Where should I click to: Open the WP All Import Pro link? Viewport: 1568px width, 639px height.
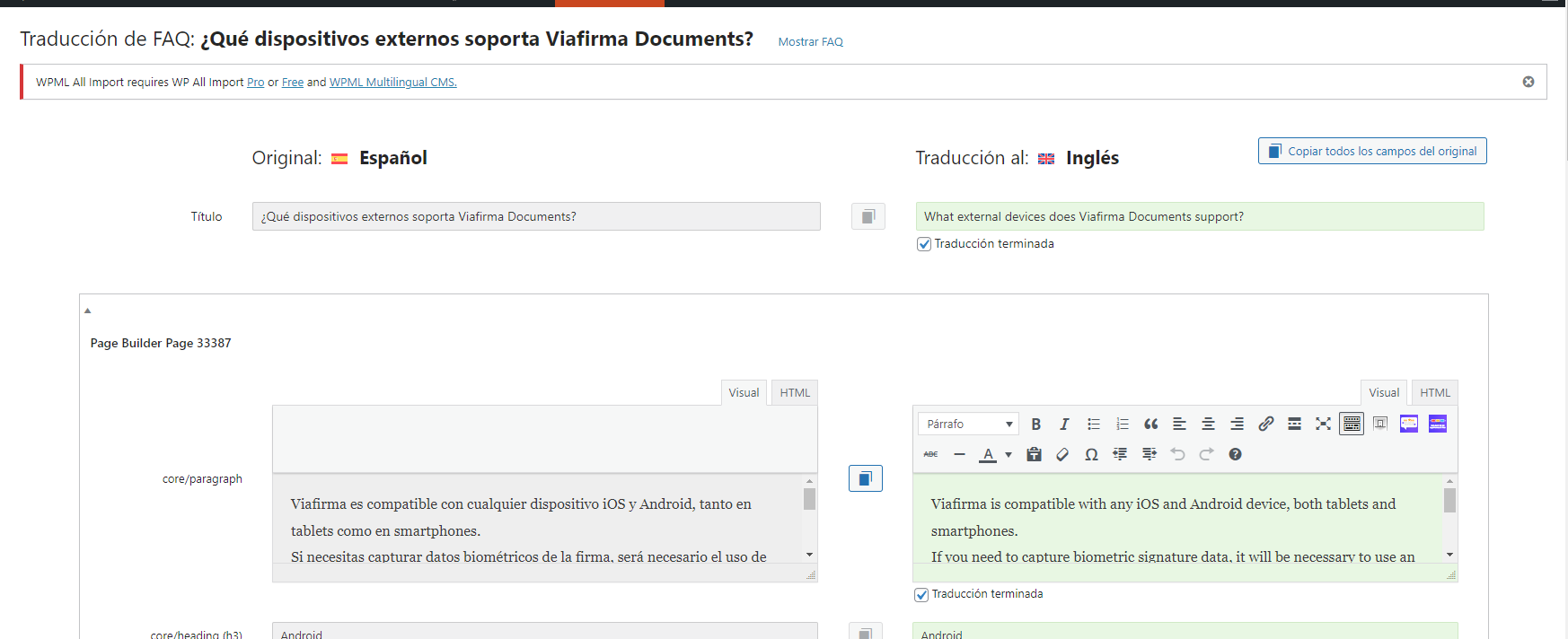[x=256, y=83]
